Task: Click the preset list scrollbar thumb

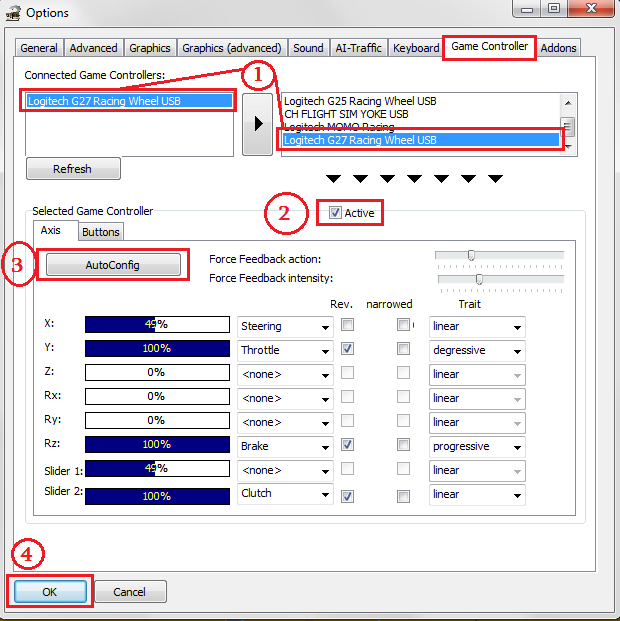Action: point(567,127)
